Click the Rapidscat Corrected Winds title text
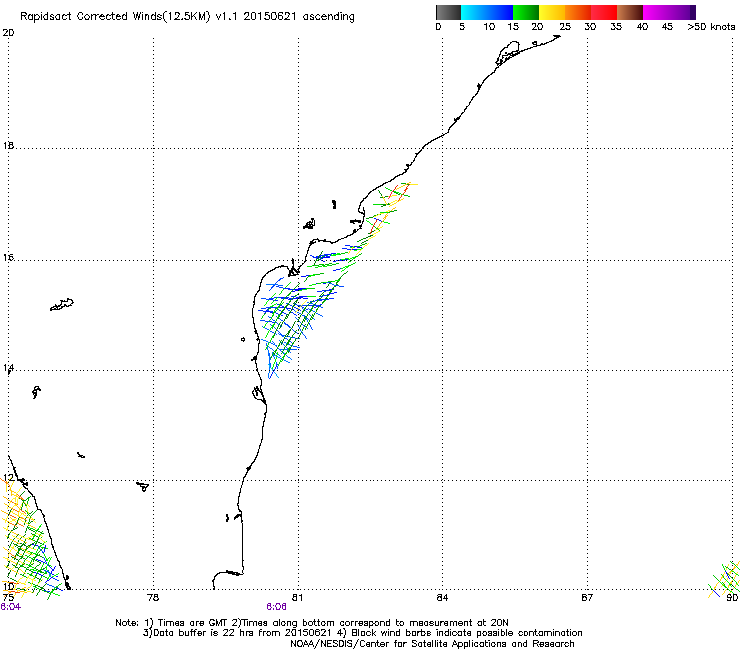Screen dimensions: 740x650 [187, 16]
